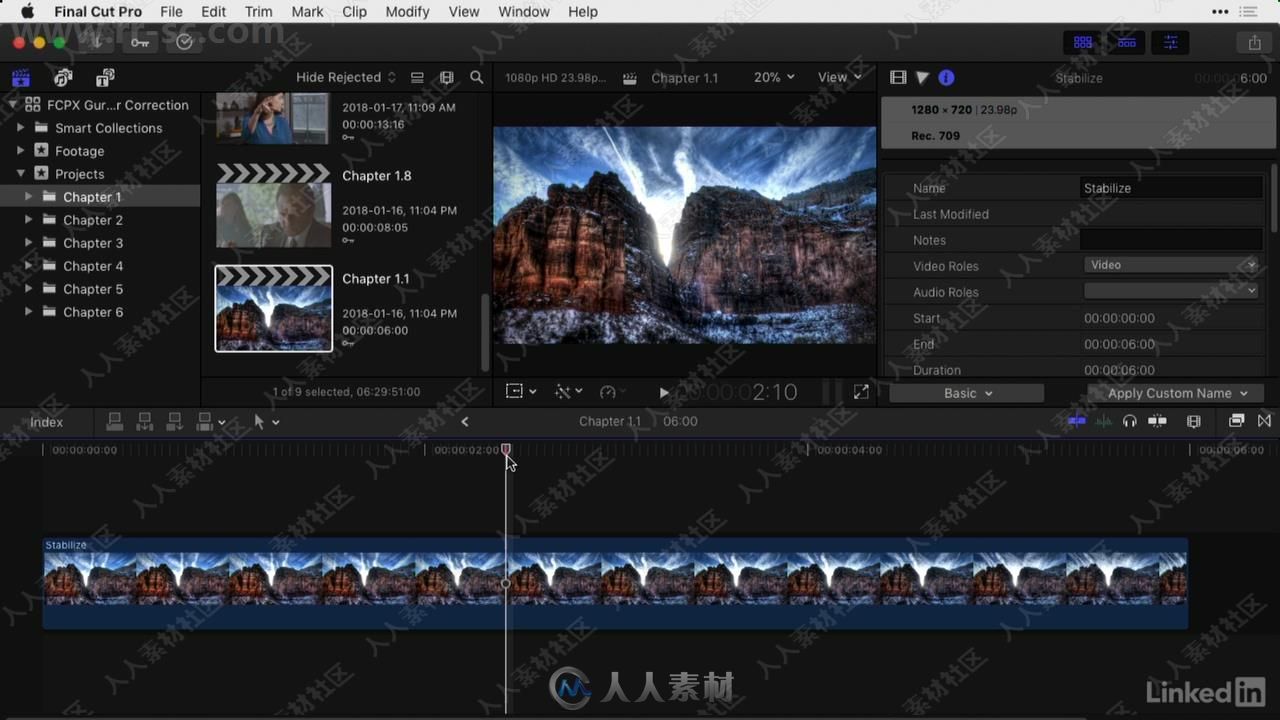Open the Modify menu
The image size is (1280, 720).
click(x=407, y=12)
